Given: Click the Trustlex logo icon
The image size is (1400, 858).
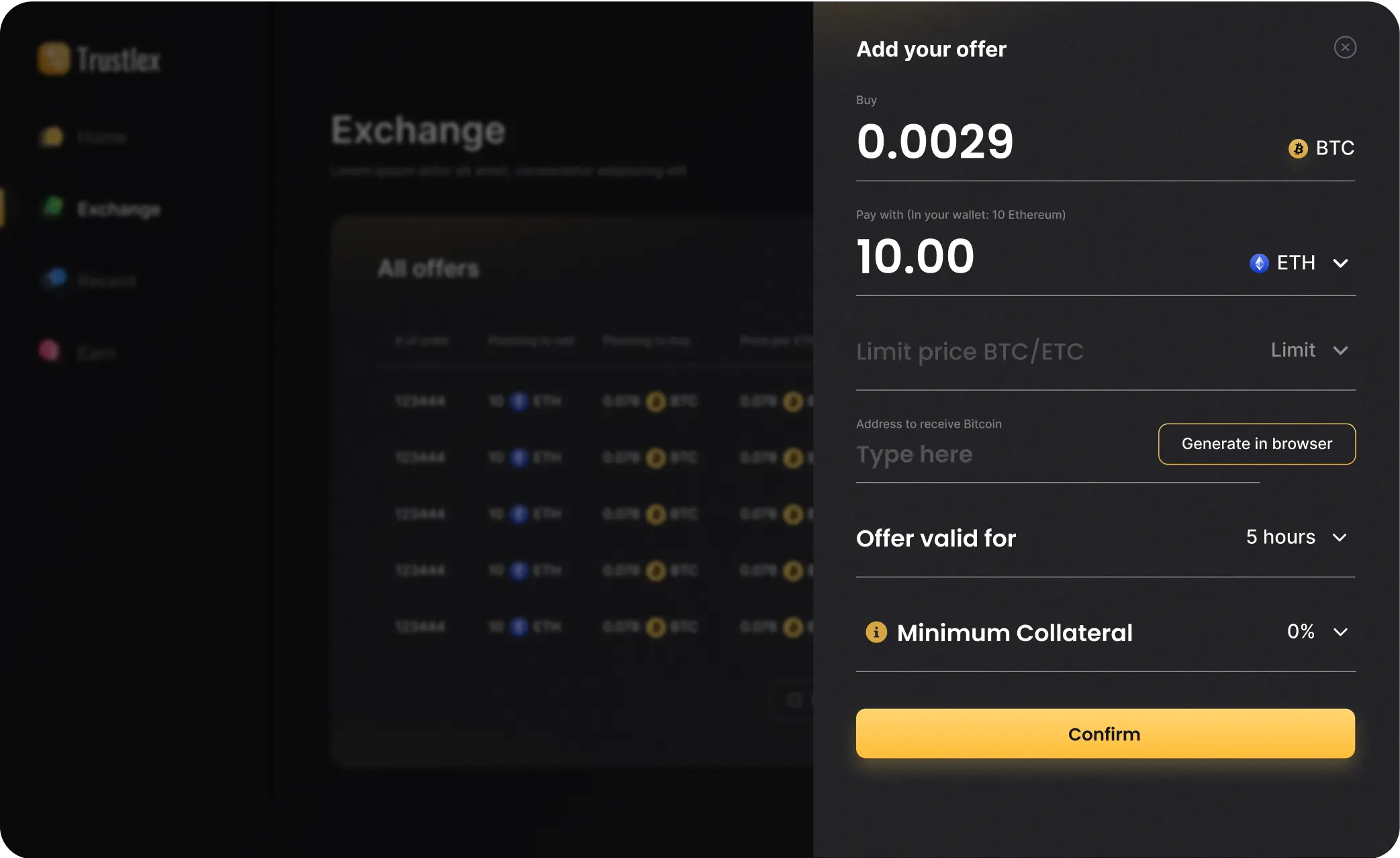Looking at the screenshot, I should tap(54, 58).
